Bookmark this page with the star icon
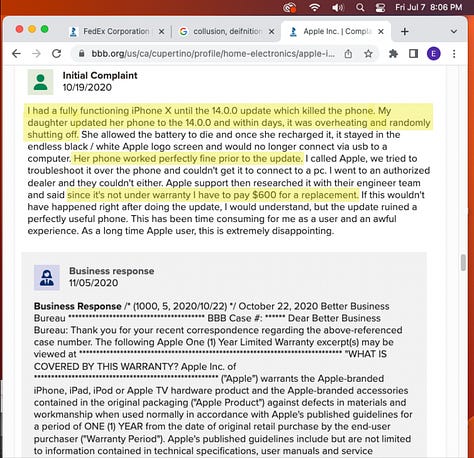Image resolution: width=474 pixels, height=458 pixels. (x=368, y=53)
